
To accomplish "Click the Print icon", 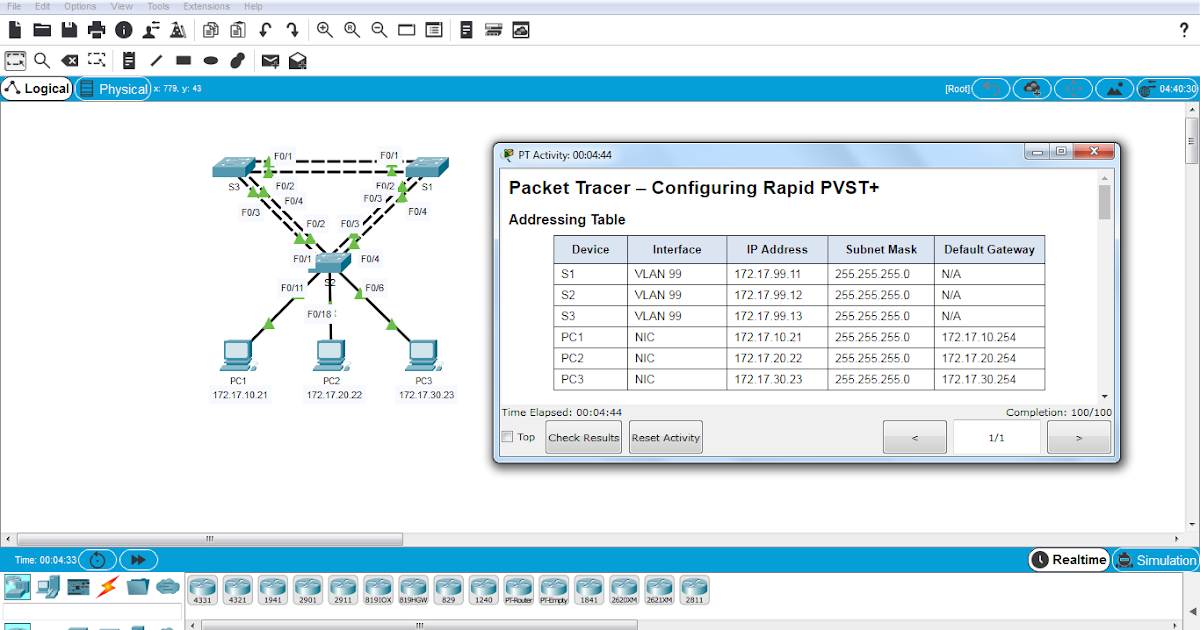I will click(x=96, y=30).
